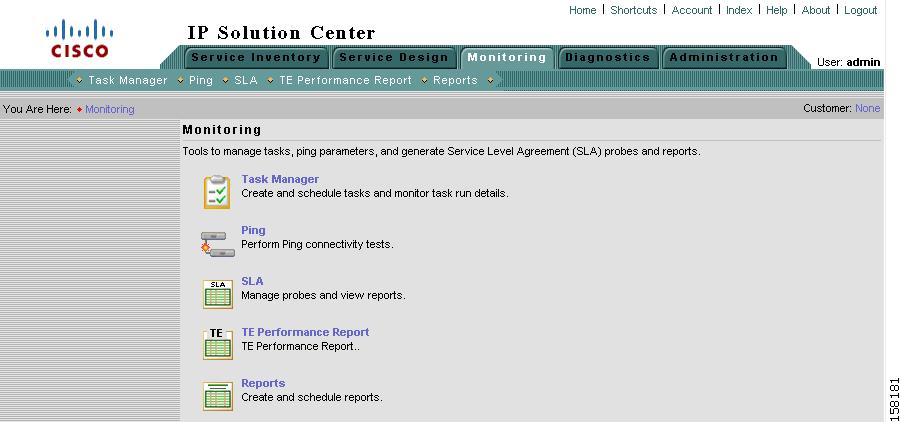Open the About link
Screen dimensions: 901x422
pyautogui.click(x=815, y=10)
